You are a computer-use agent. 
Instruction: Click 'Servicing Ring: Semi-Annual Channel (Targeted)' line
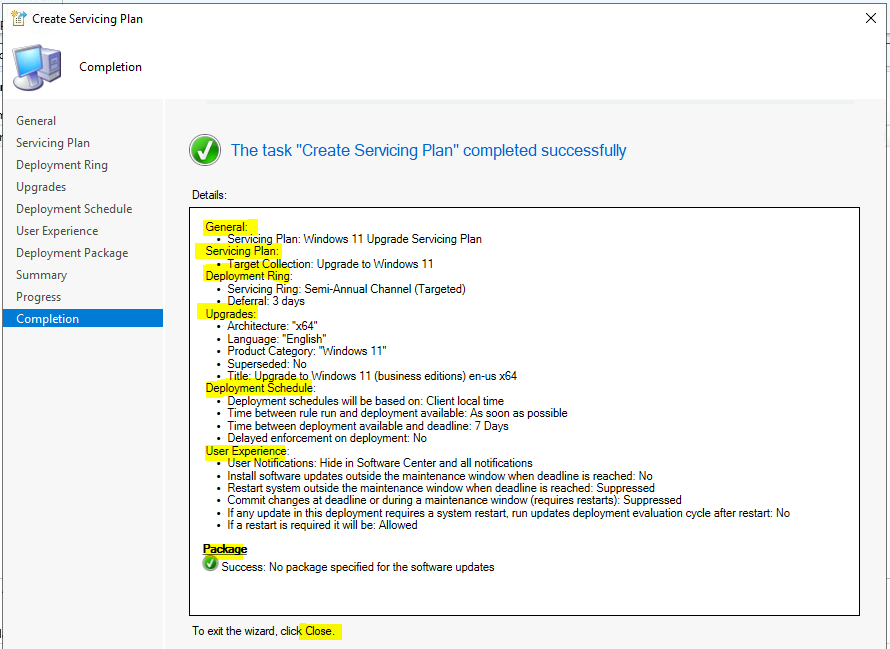tap(346, 289)
